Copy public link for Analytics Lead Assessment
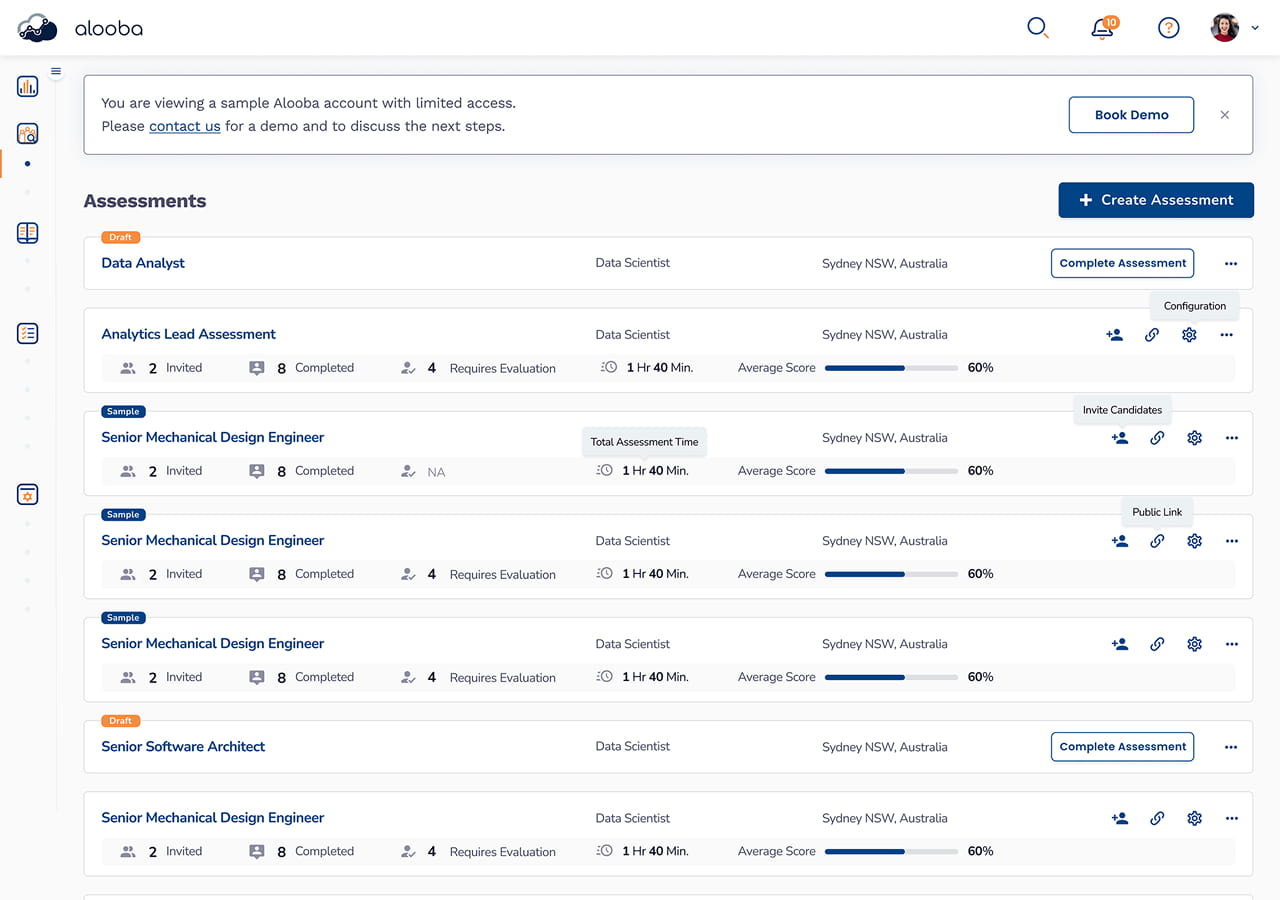Screen dimensions: 1280x900 click(1152, 335)
